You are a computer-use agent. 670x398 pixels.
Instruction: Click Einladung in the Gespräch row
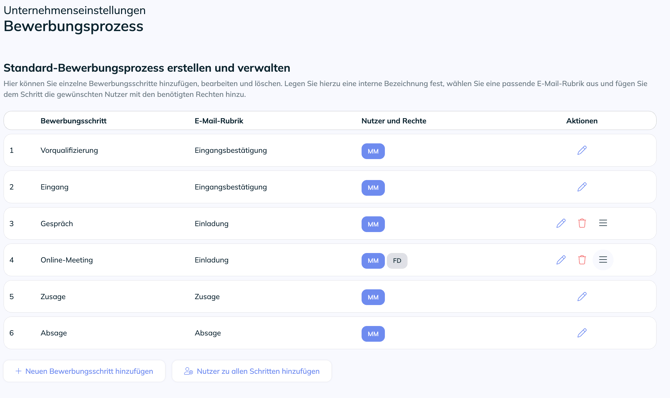pyautogui.click(x=212, y=224)
